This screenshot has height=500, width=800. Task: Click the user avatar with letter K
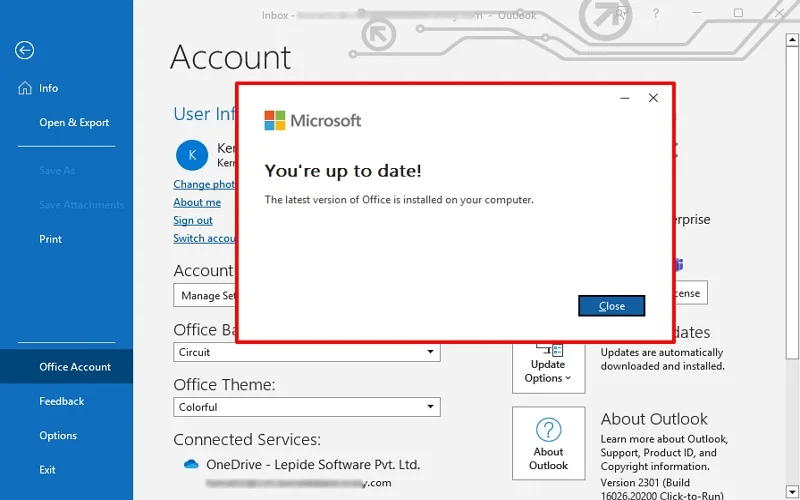point(192,155)
